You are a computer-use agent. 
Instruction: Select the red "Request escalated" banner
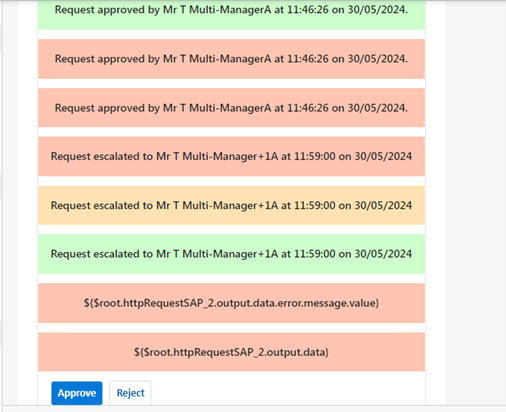[x=231, y=156]
